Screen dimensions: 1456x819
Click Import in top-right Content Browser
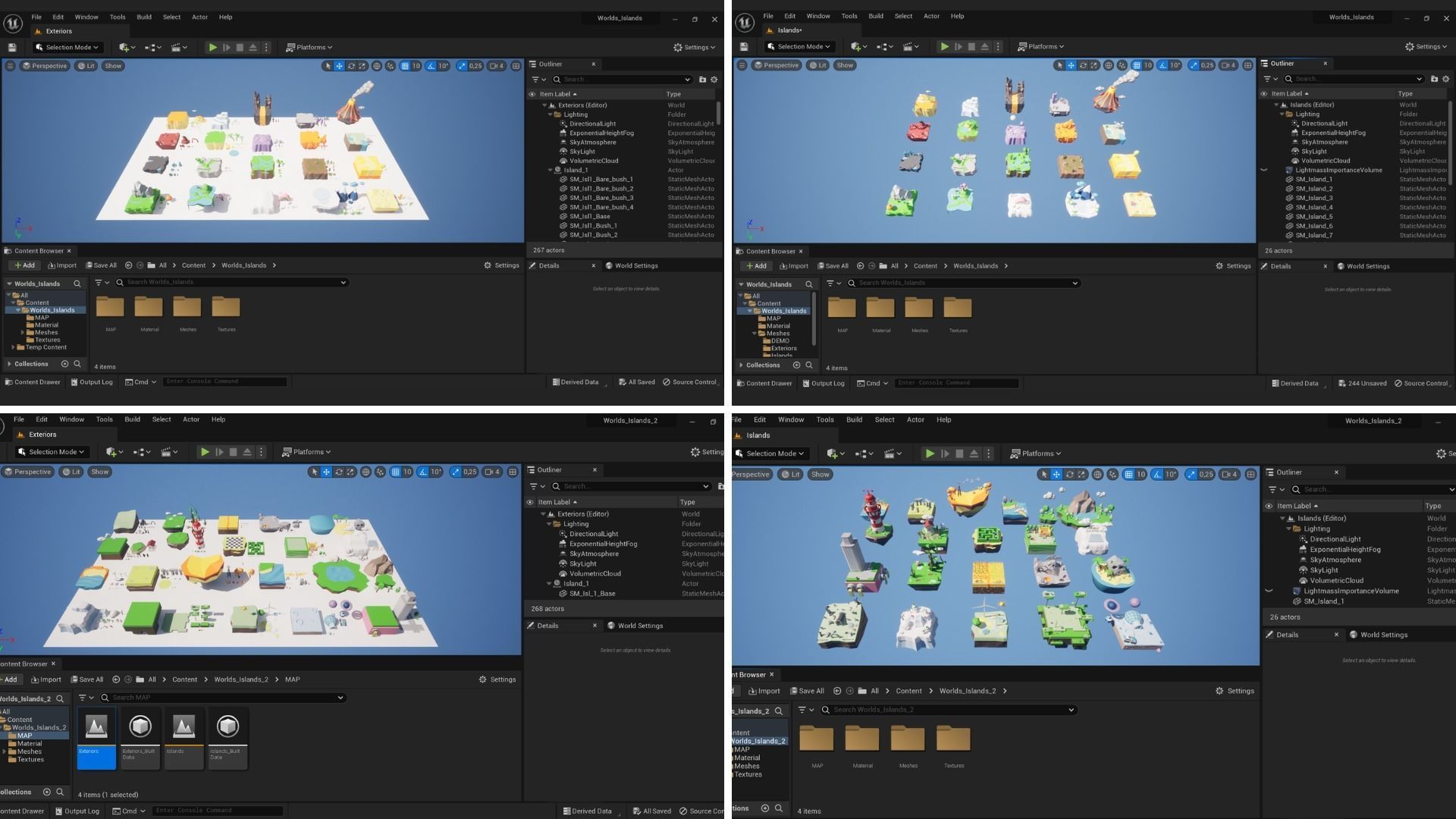click(793, 266)
